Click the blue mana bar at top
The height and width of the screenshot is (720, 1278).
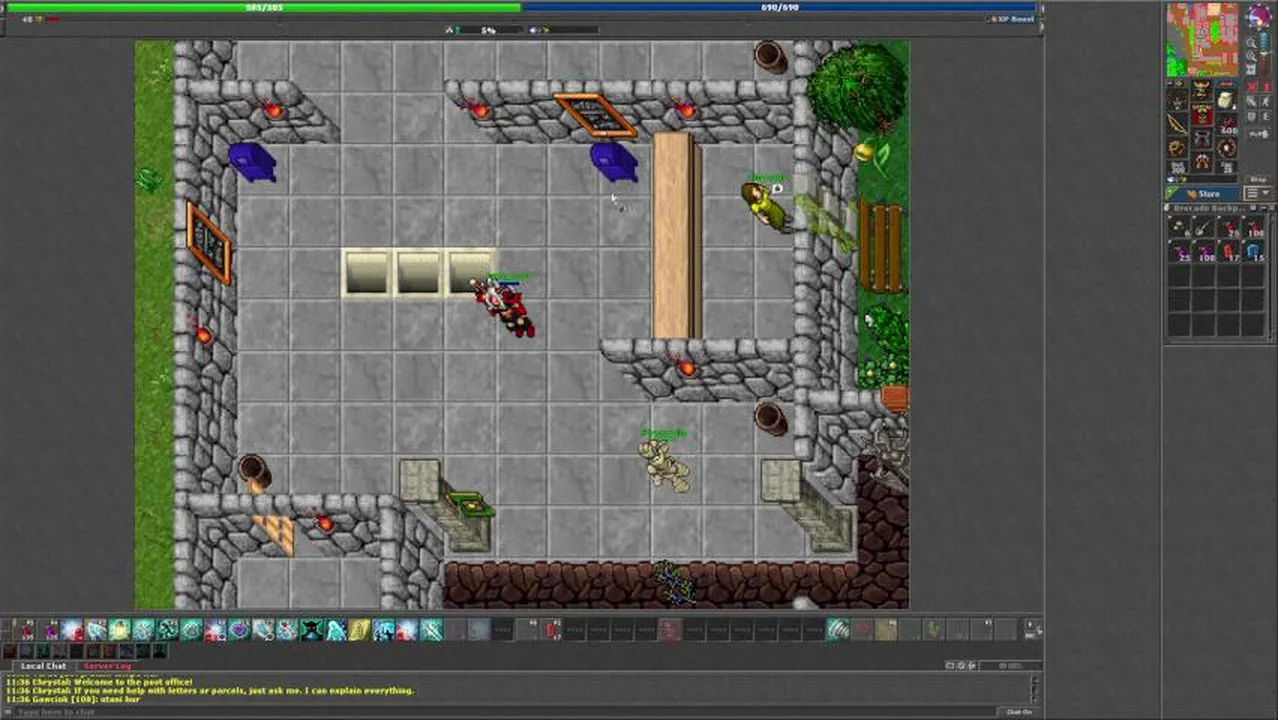pyautogui.click(x=780, y=7)
